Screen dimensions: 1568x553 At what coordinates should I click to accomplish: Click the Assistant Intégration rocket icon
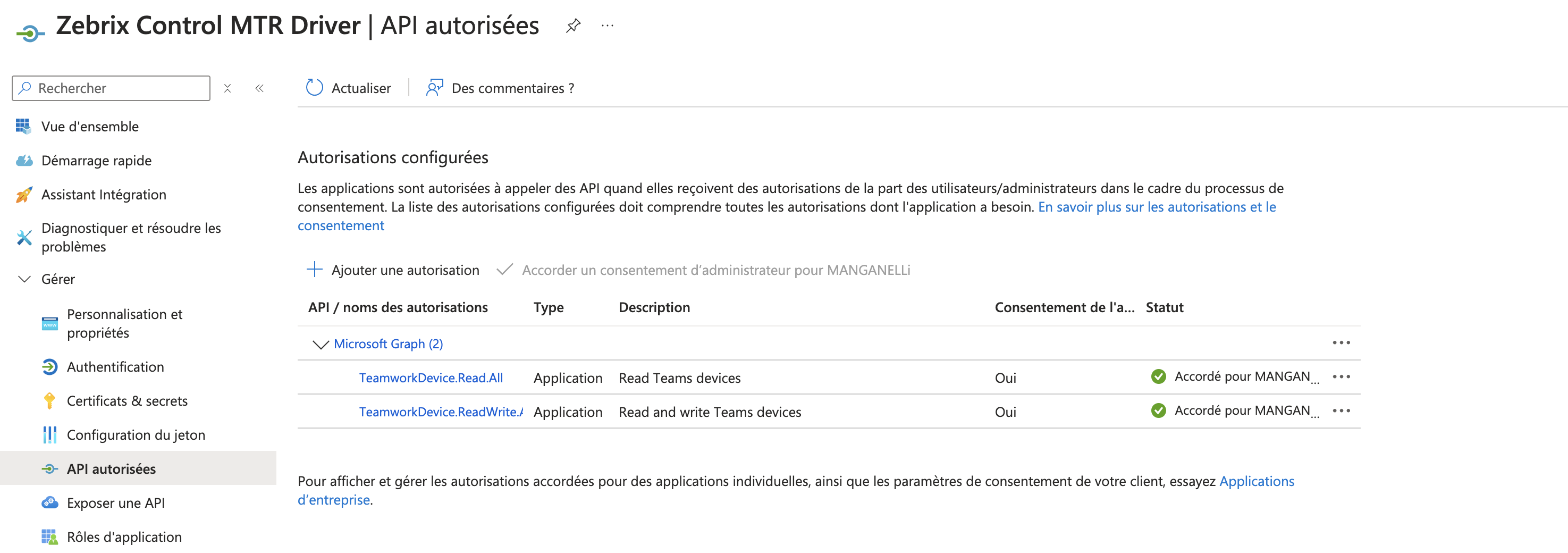(24, 194)
